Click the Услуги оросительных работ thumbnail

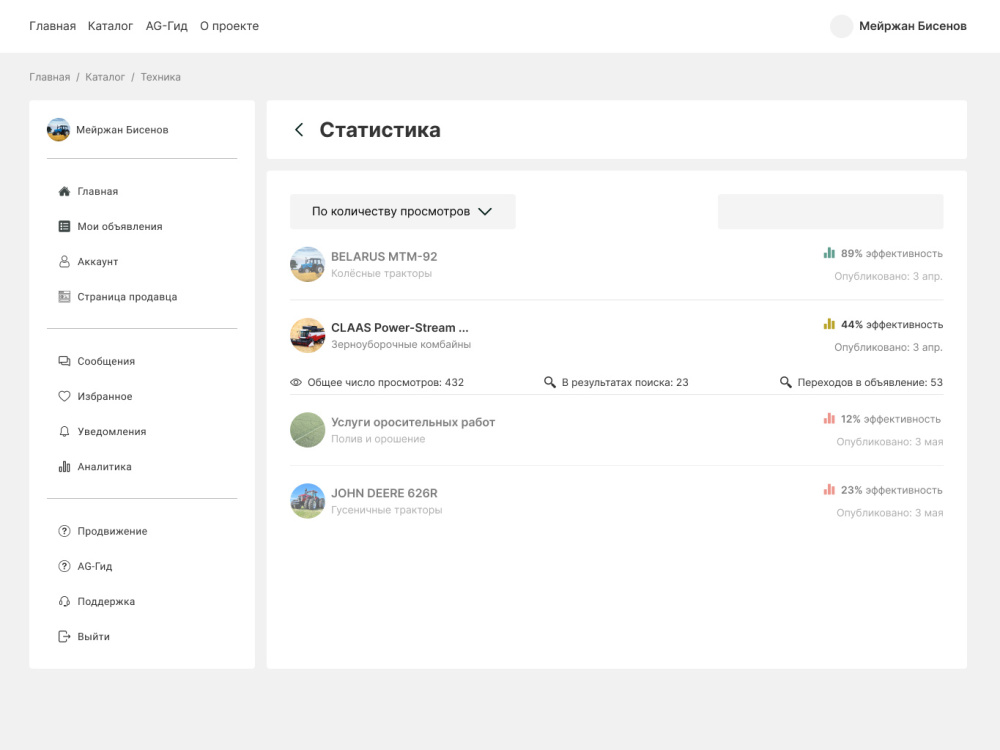tap(307, 430)
